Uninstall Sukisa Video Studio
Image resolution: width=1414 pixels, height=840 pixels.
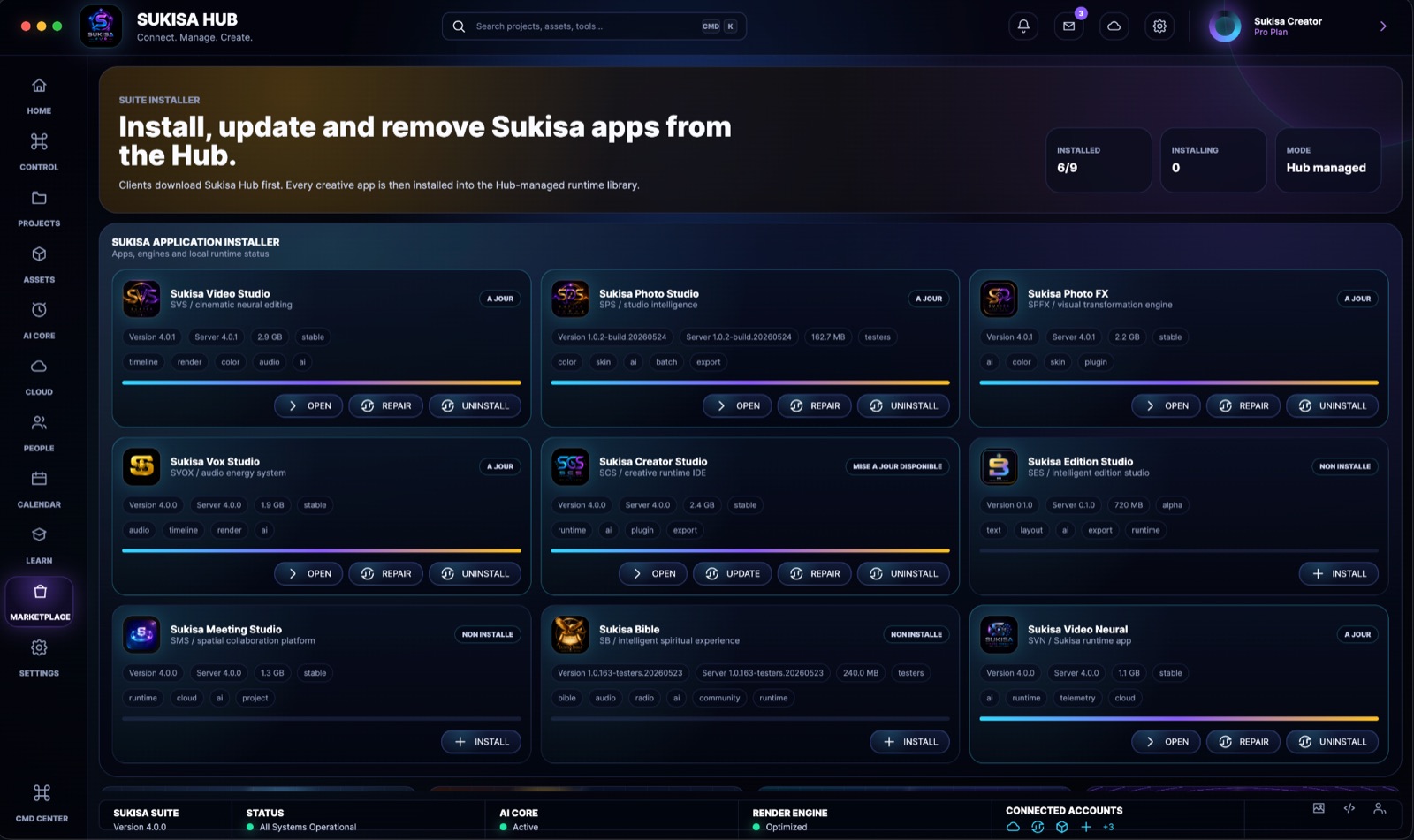[x=475, y=406]
